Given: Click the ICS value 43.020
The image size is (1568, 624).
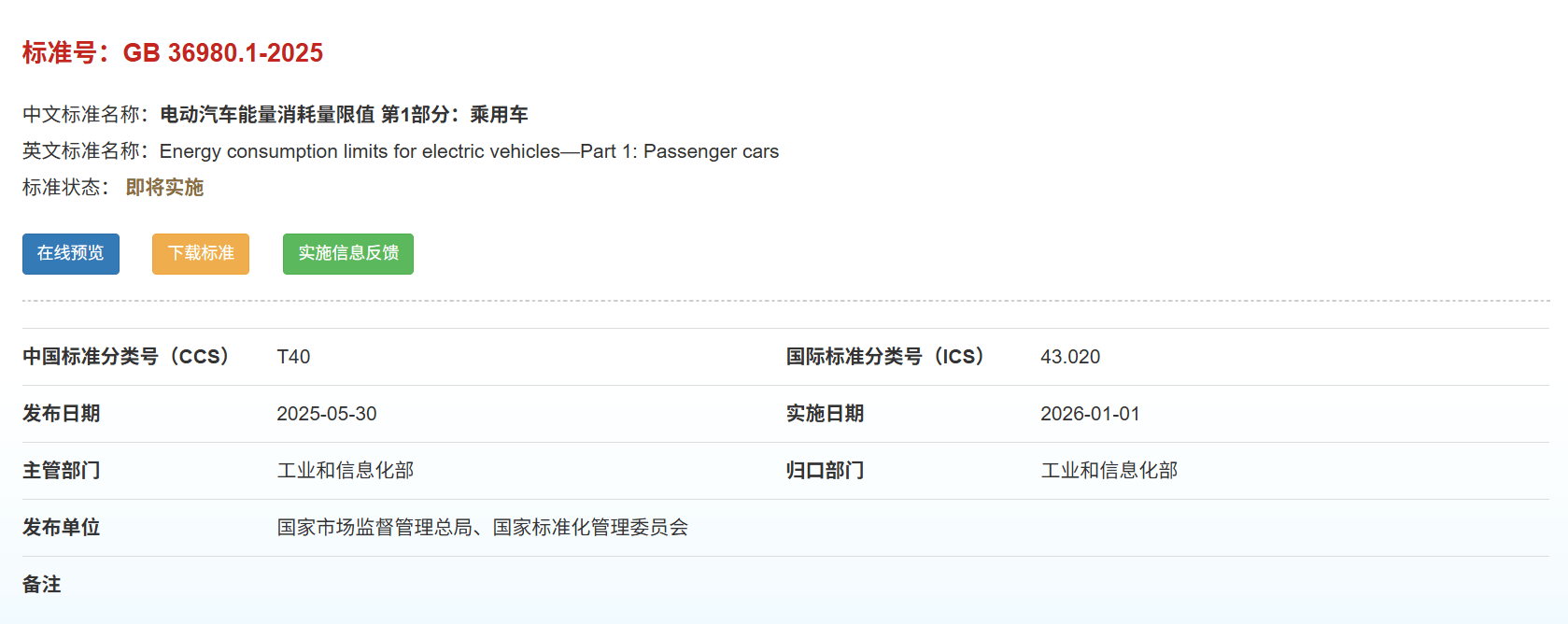Looking at the screenshot, I should [1070, 357].
